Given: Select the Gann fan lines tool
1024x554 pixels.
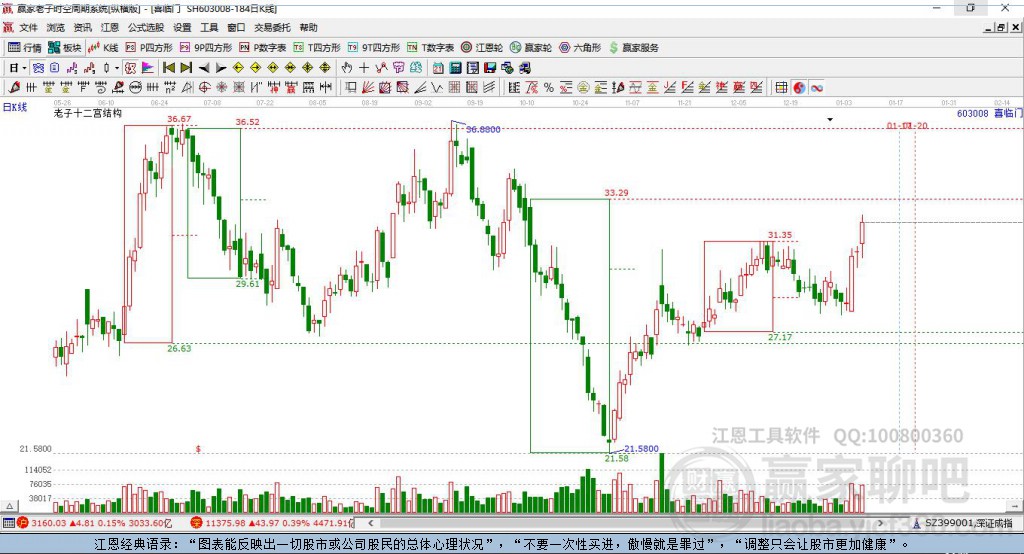Looking at the screenshot, I should pyautogui.click(x=368, y=88).
